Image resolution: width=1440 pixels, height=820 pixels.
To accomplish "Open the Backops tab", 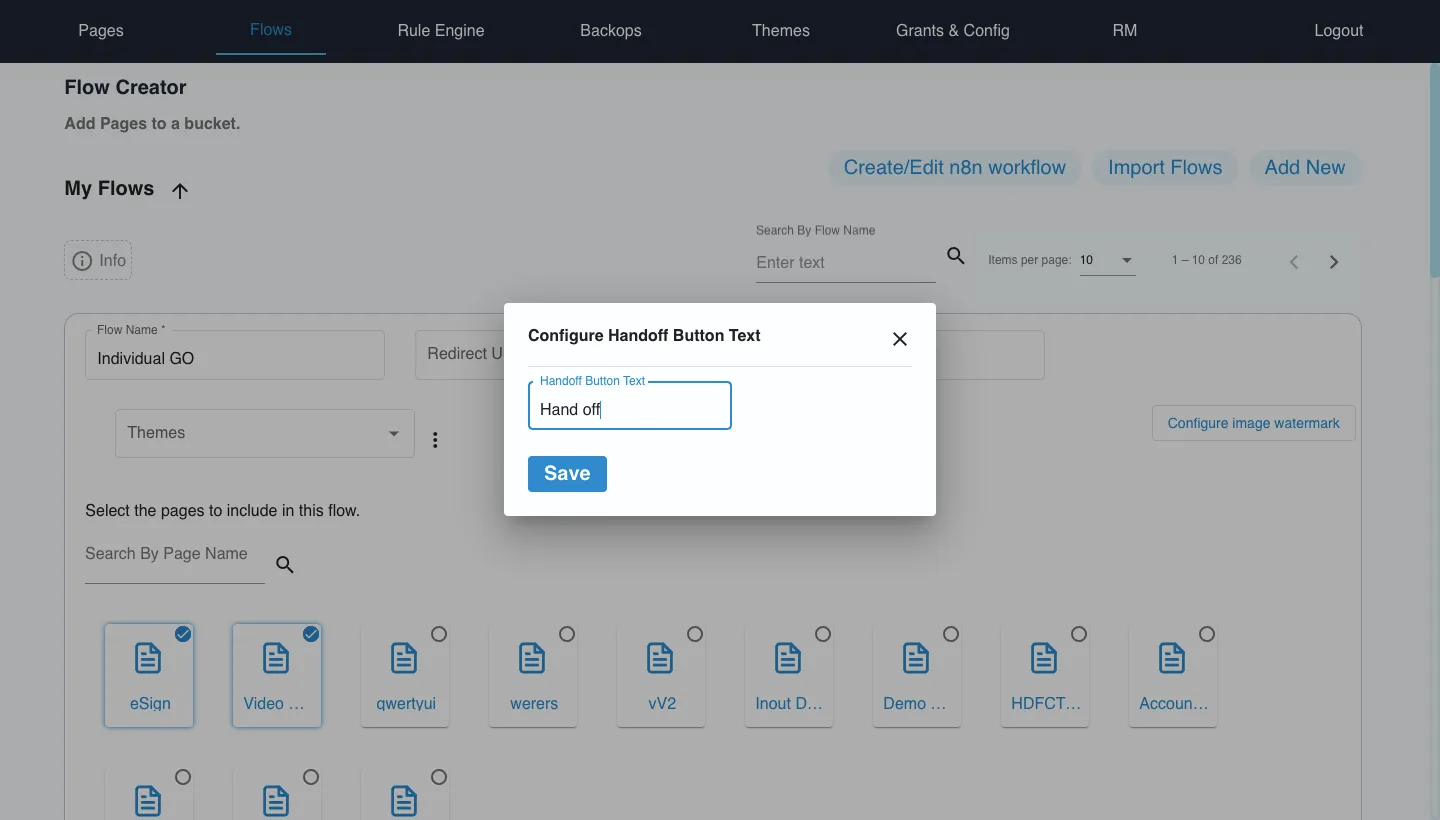I will pyautogui.click(x=611, y=30).
